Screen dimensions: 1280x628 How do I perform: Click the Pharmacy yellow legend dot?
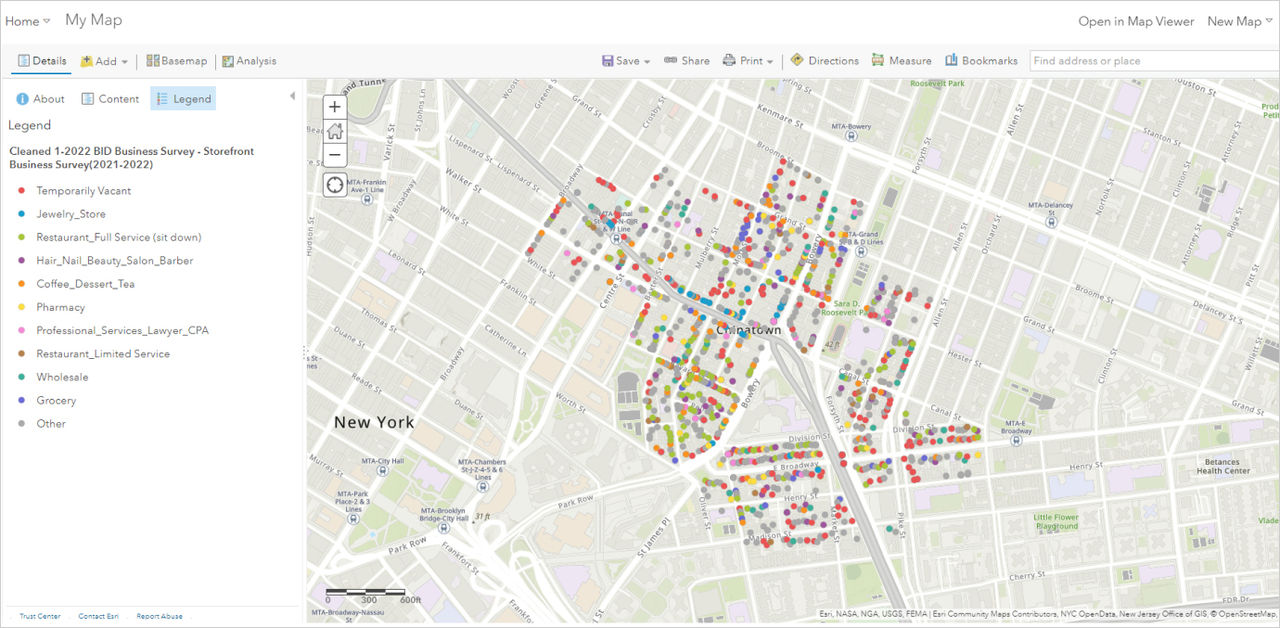pos(21,307)
